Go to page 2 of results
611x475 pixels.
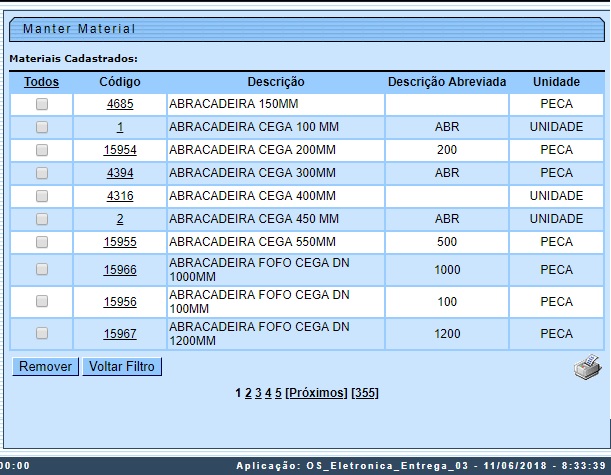248,393
